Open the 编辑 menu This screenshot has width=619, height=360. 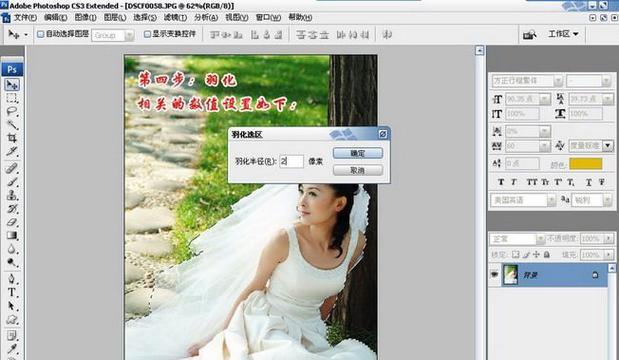[55, 17]
